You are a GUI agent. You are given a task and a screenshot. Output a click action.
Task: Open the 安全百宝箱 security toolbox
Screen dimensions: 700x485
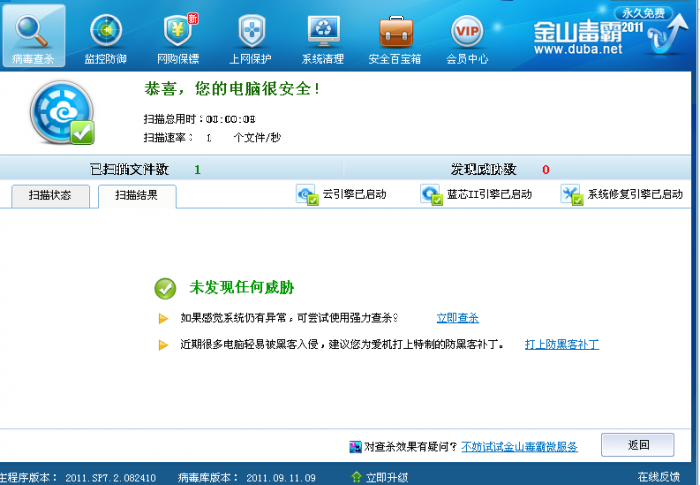(x=395, y=39)
